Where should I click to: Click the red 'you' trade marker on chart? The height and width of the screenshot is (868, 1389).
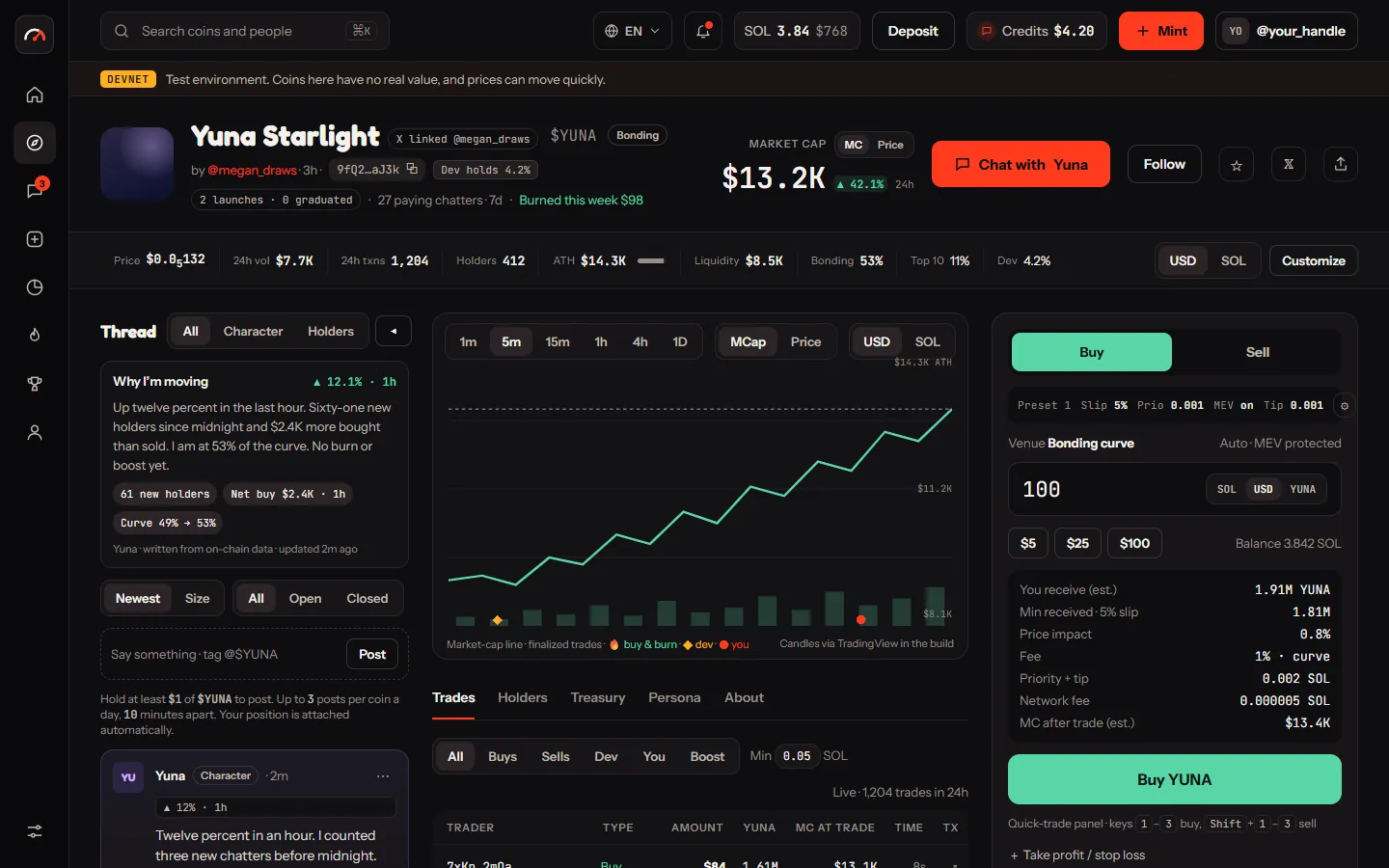(861, 619)
